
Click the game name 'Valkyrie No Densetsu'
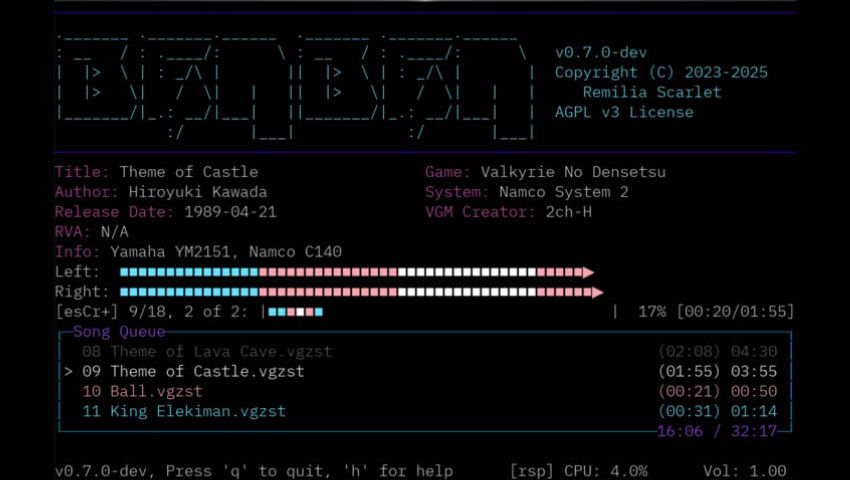click(x=573, y=172)
